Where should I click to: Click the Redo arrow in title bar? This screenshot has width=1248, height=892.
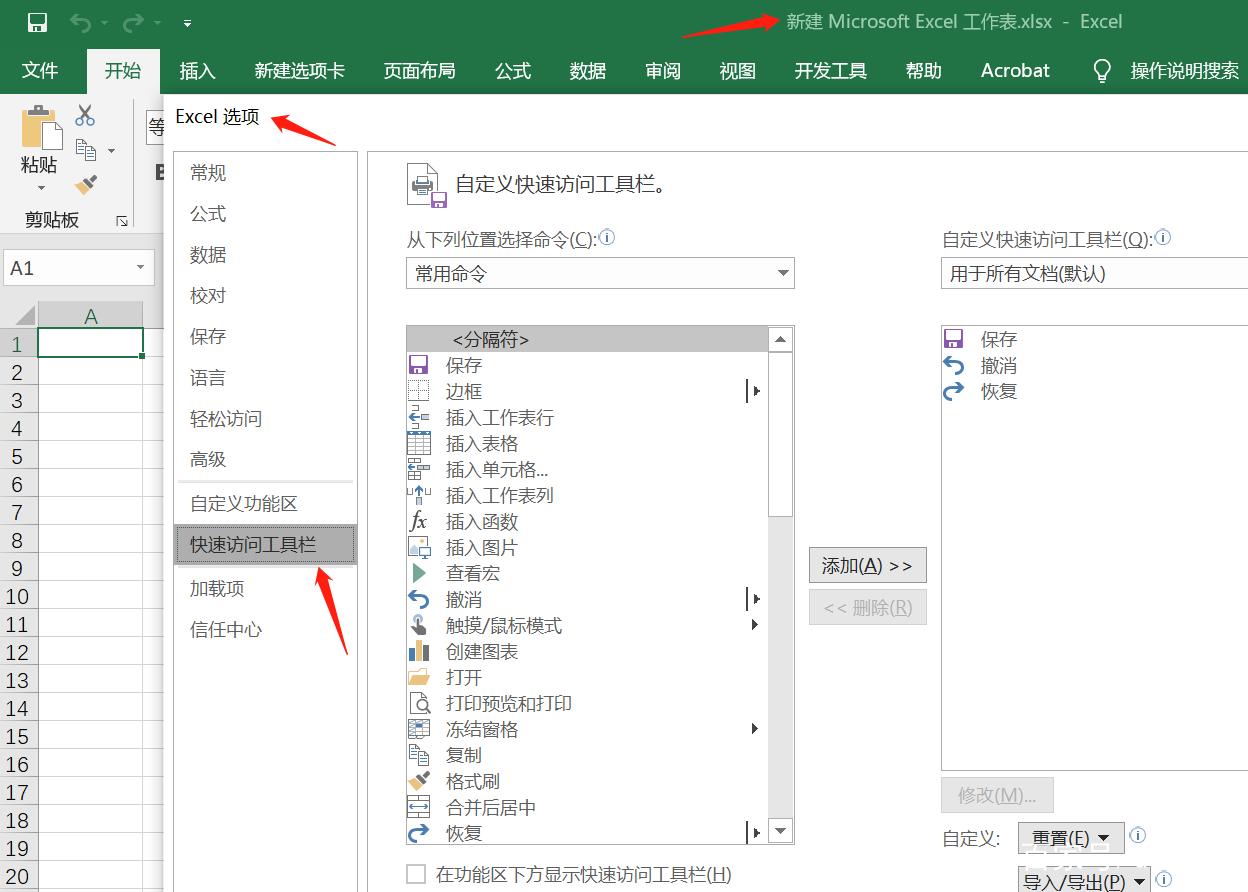pos(132,22)
